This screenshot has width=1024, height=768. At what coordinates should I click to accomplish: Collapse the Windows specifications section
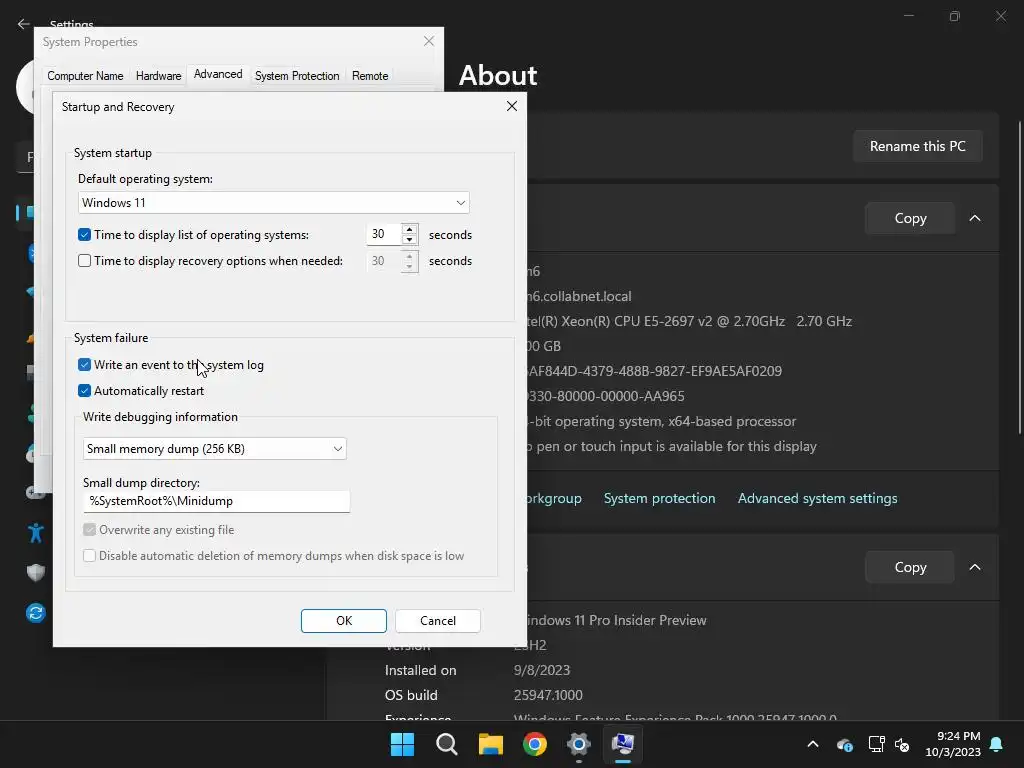point(975,567)
